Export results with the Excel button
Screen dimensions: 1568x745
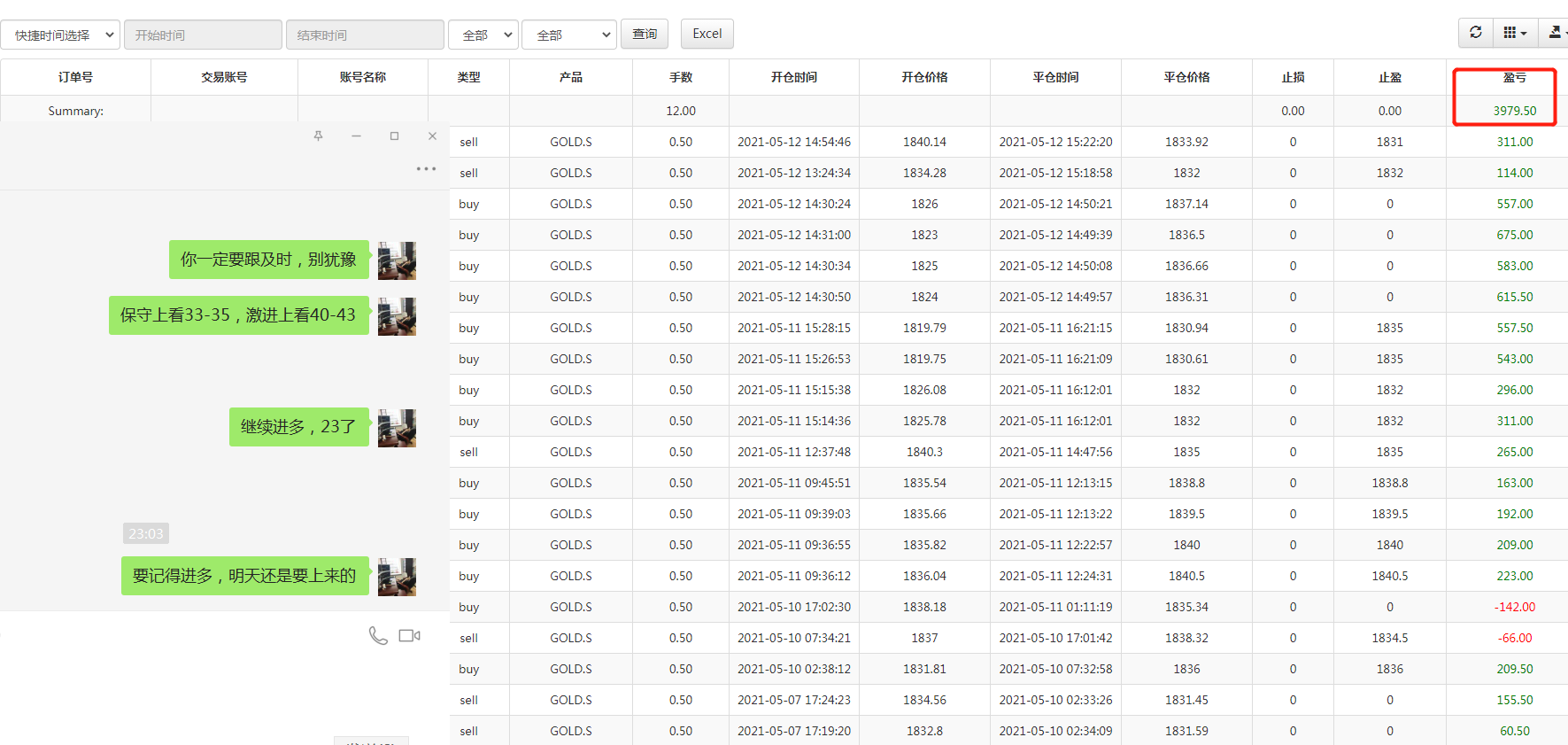pos(707,34)
